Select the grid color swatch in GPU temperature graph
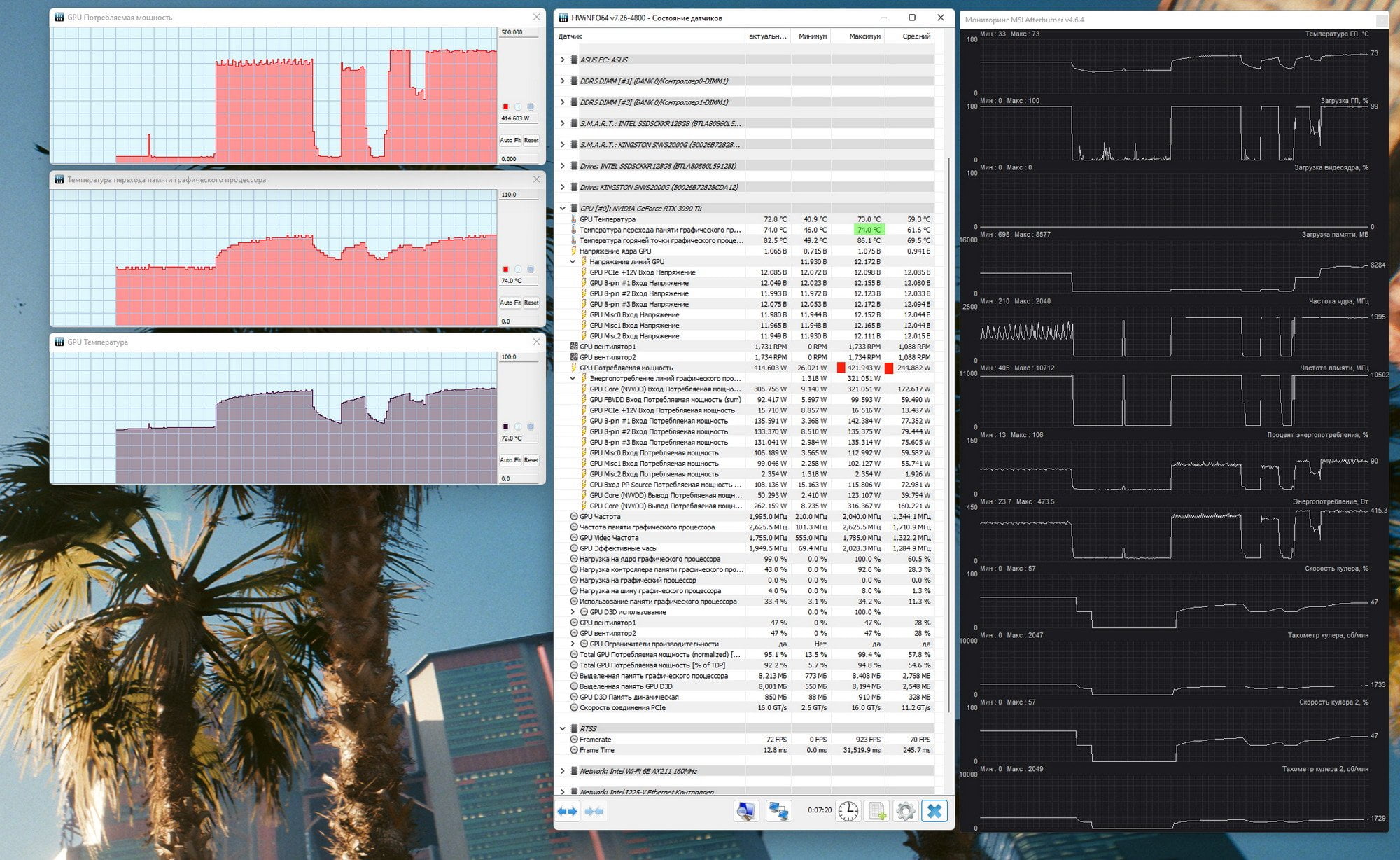1400x860 pixels. click(531, 426)
